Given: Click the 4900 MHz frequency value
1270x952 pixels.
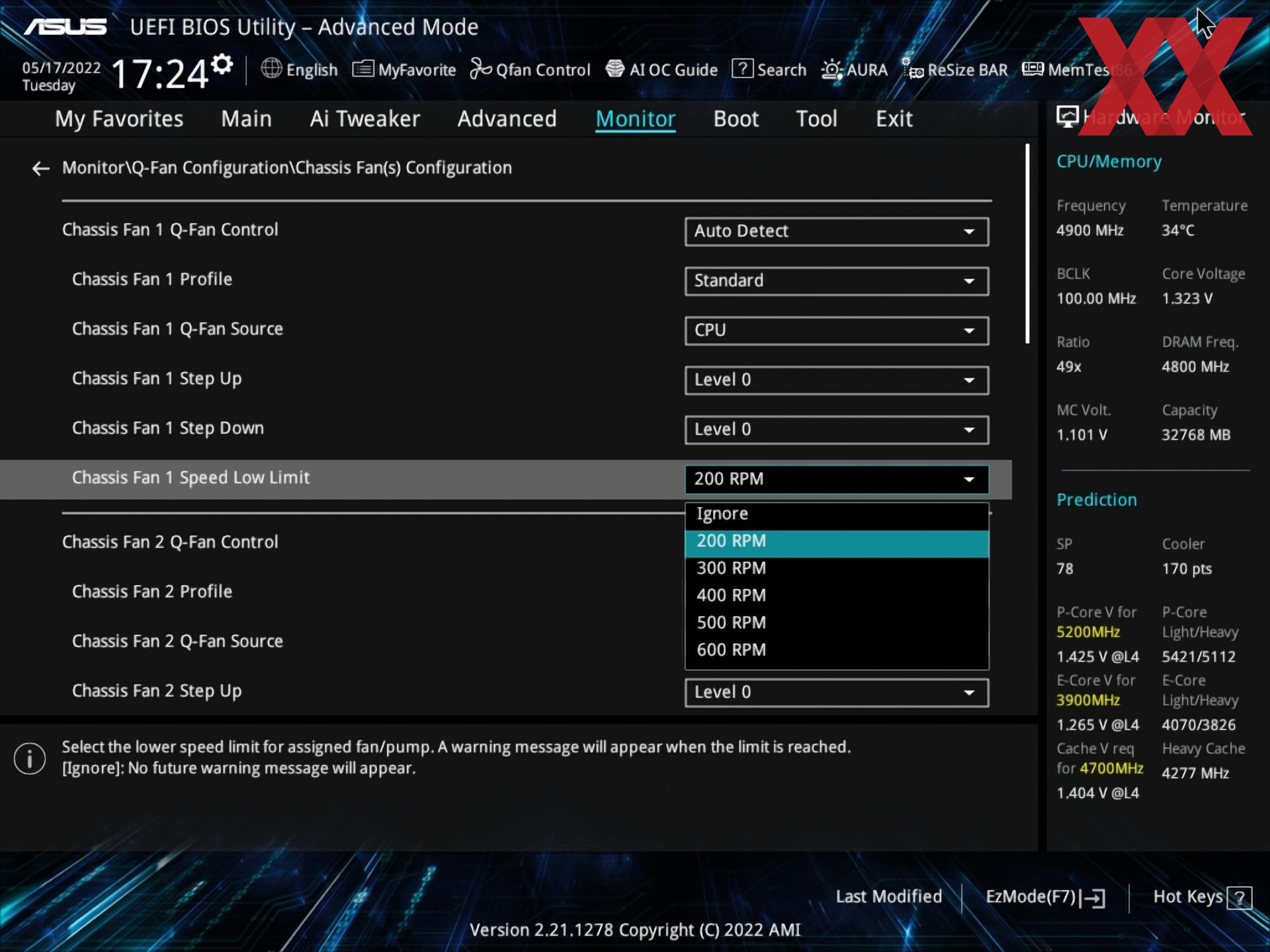Looking at the screenshot, I should [1089, 231].
